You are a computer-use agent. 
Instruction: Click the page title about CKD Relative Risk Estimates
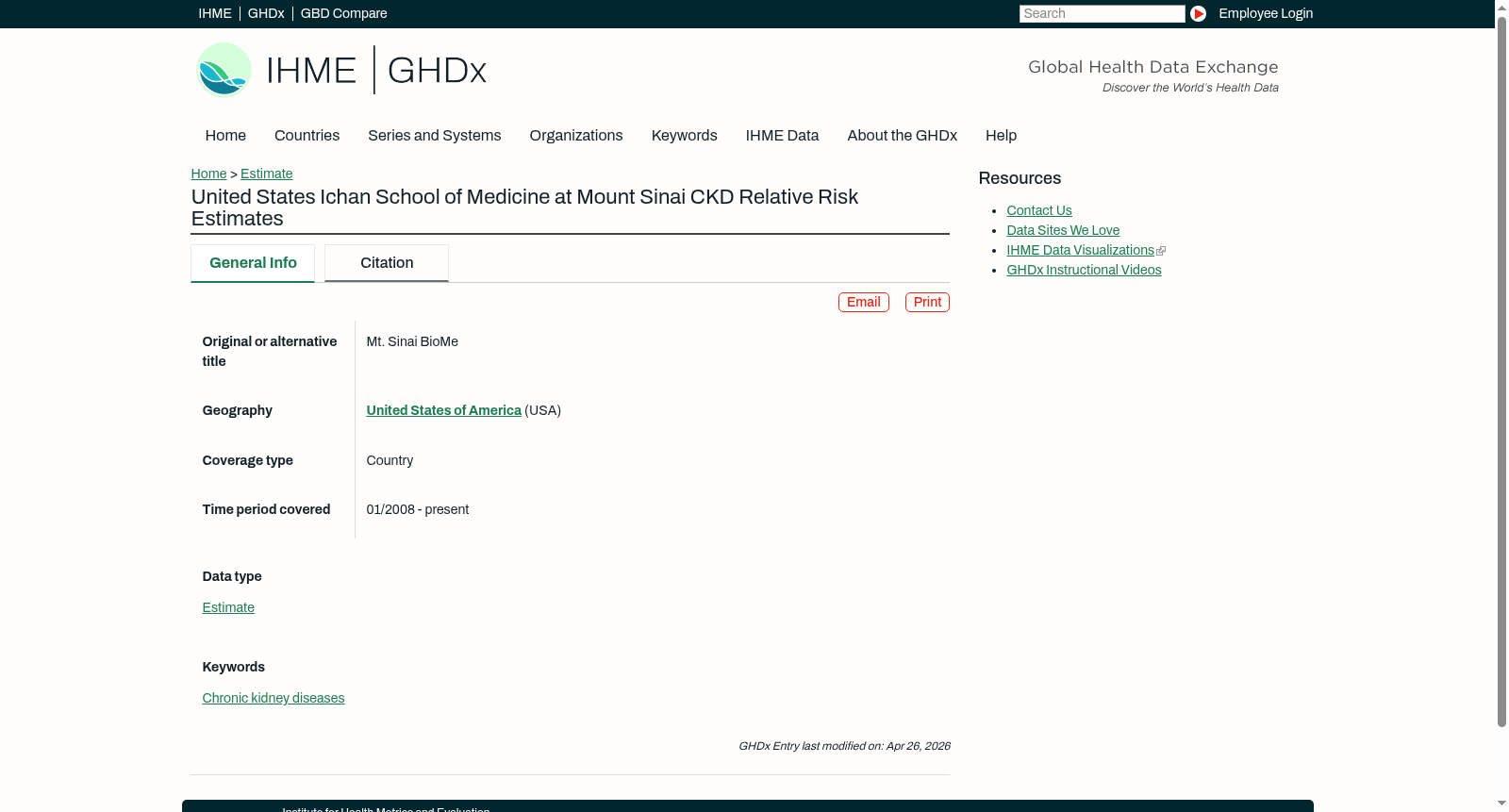click(x=524, y=207)
